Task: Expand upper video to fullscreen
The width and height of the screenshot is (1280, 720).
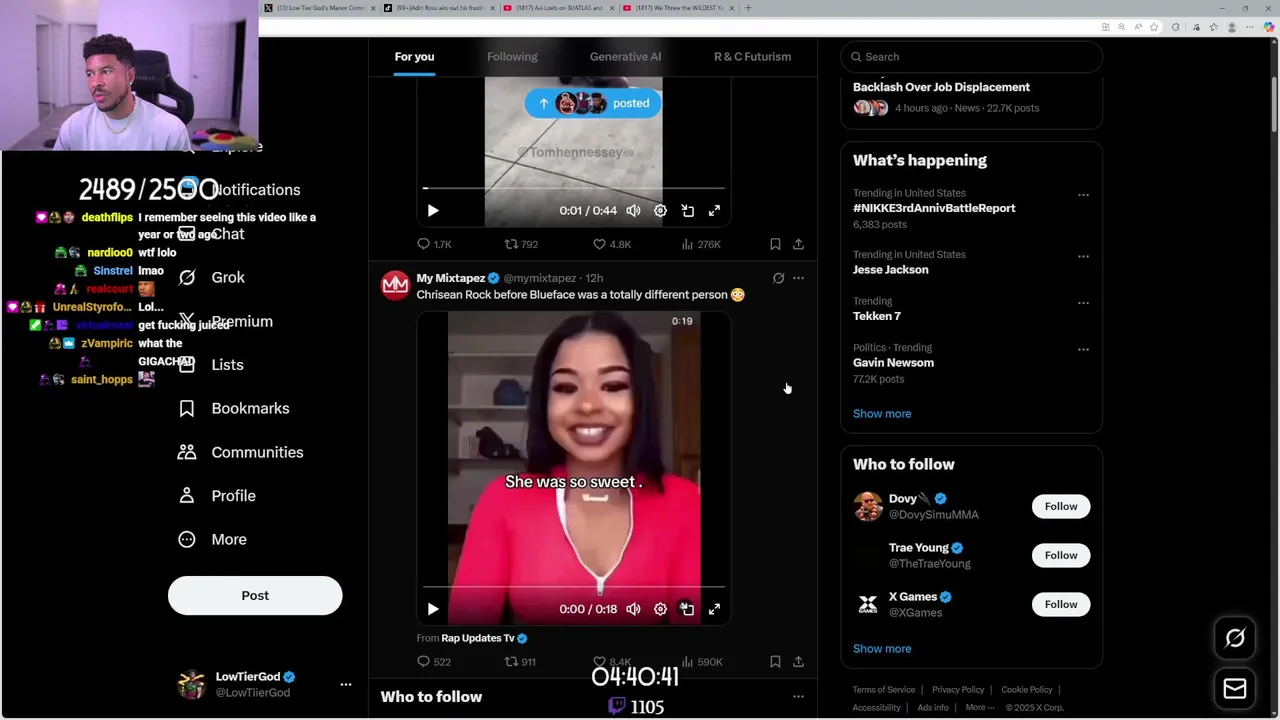Action: click(714, 211)
